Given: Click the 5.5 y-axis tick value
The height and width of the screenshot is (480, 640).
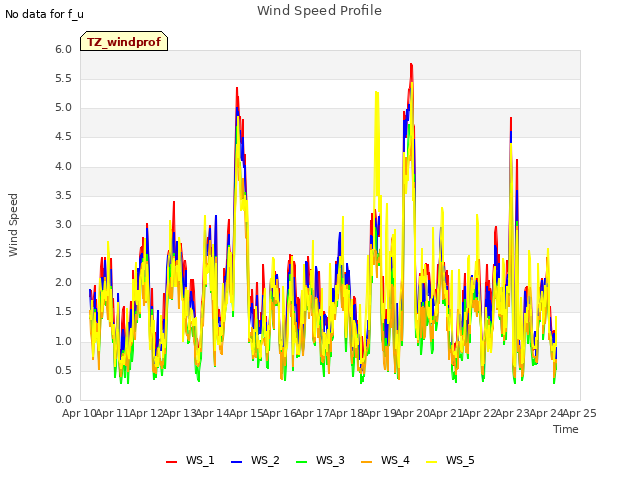Looking at the screenshot, I should pos(63,78).
